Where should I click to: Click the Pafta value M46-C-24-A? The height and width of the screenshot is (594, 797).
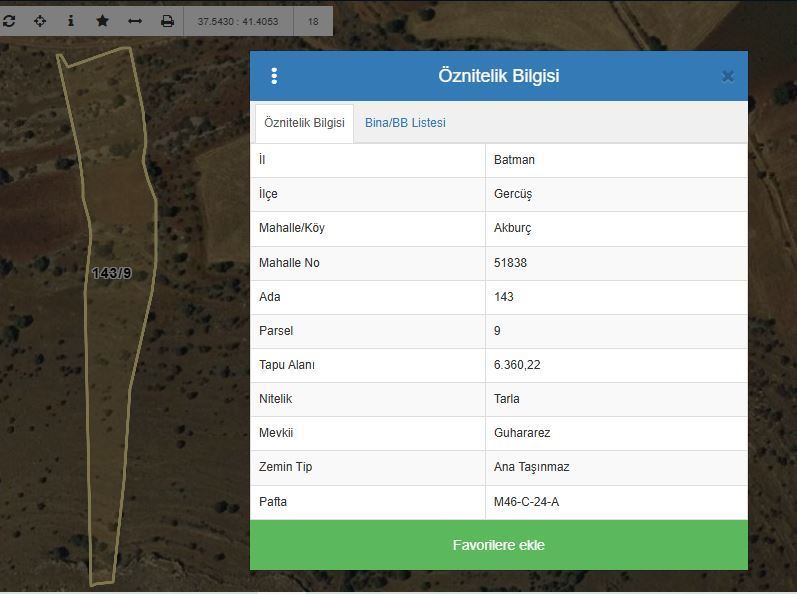coord(526,502)
